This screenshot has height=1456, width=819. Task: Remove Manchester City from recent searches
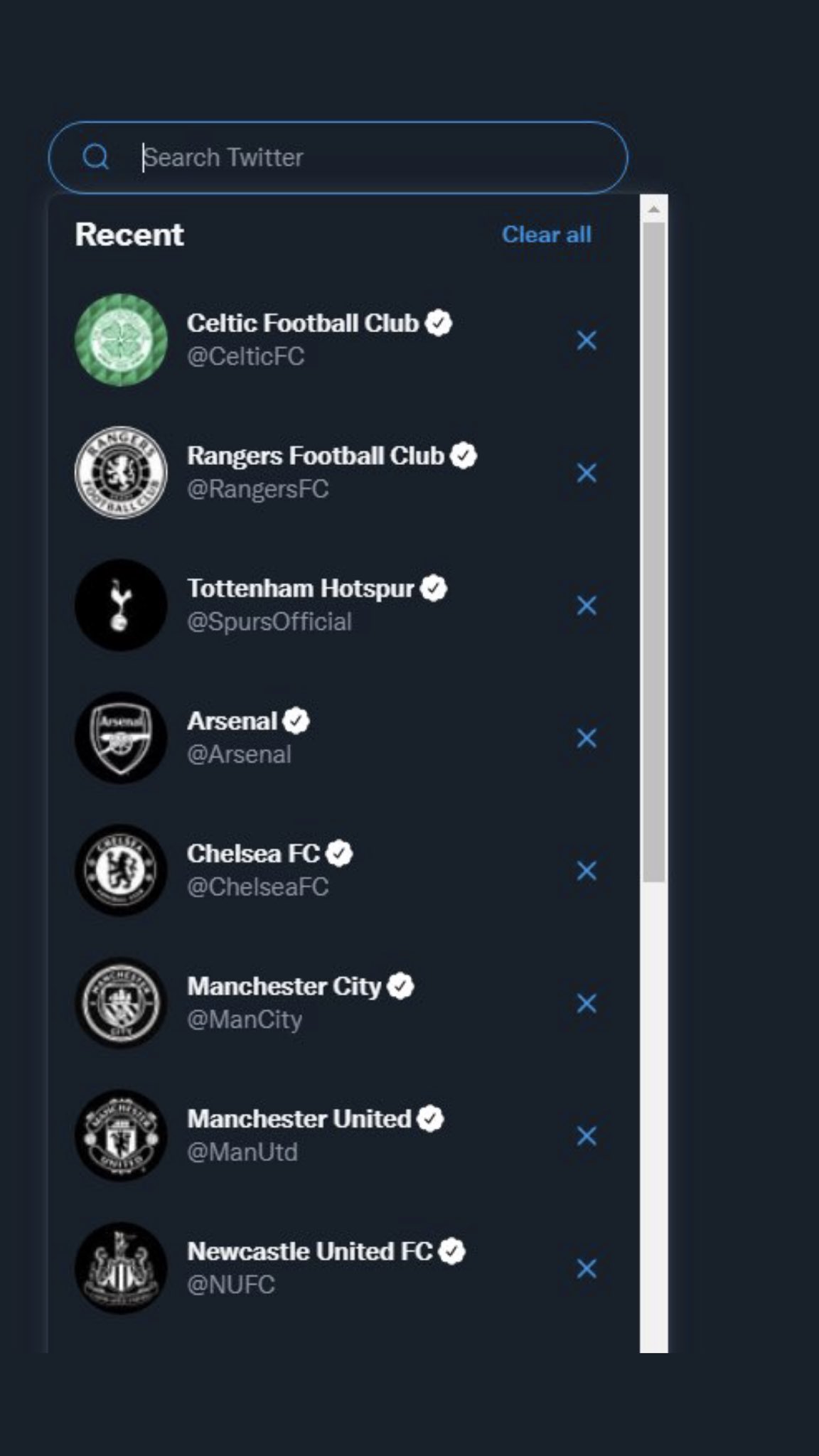(x=587, y=1003)
